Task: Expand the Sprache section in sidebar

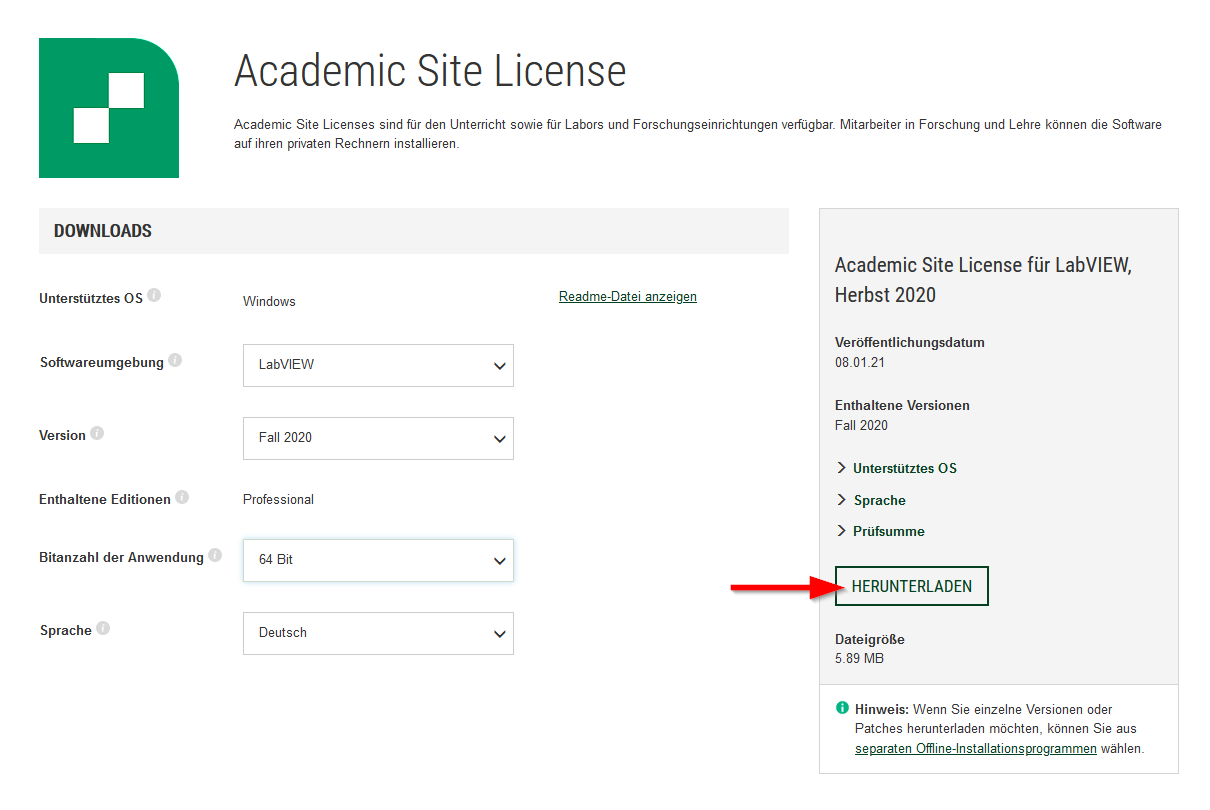Action: 871,500
